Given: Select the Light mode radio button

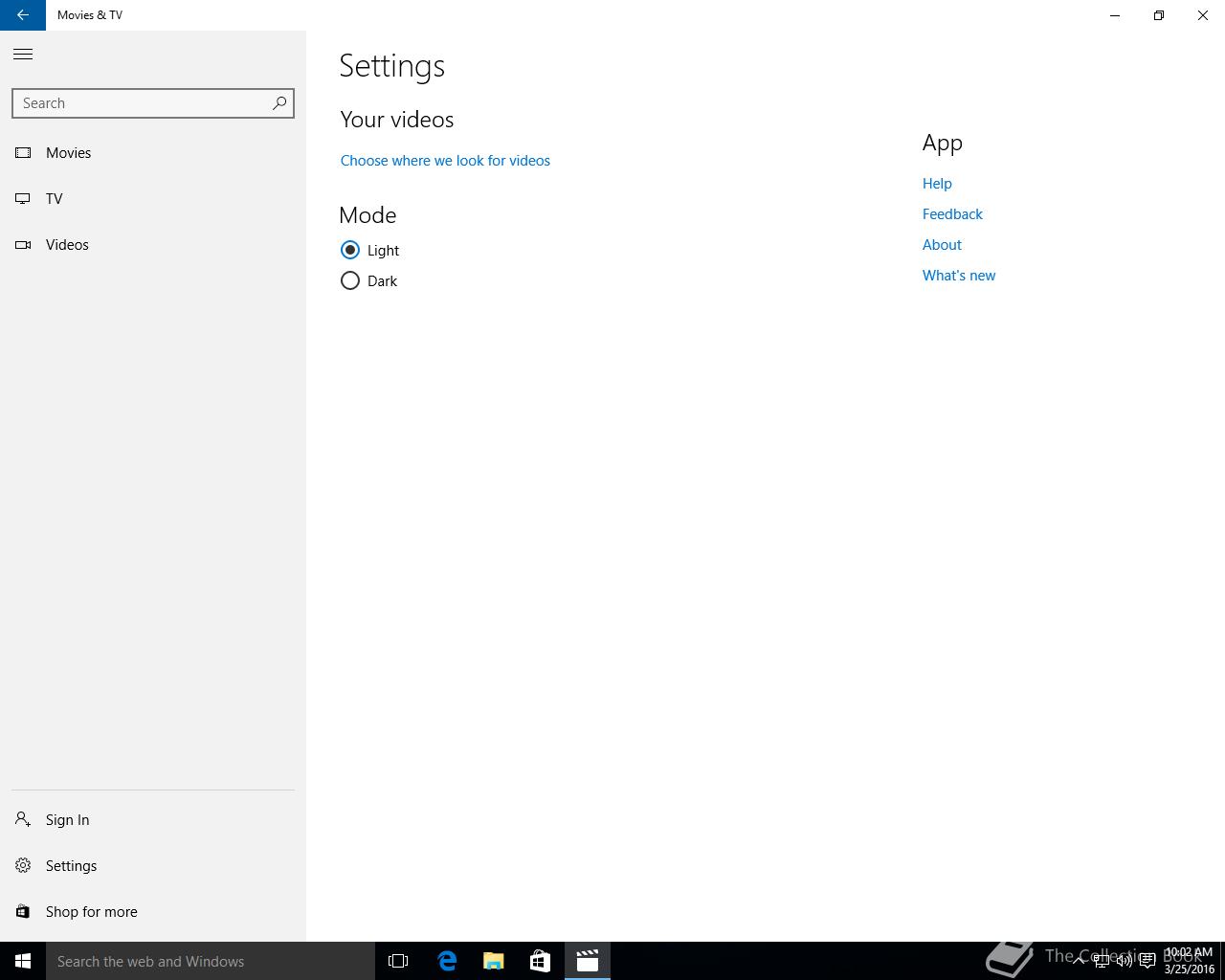Looking at the screenshot, I should (350, 250).
